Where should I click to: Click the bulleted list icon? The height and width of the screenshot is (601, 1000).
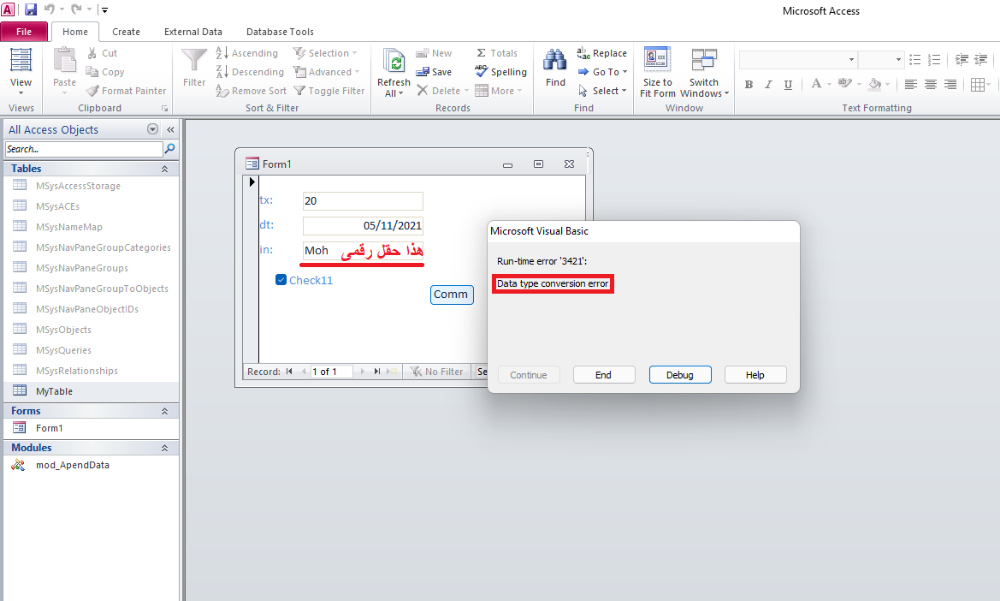coord(915,60)
